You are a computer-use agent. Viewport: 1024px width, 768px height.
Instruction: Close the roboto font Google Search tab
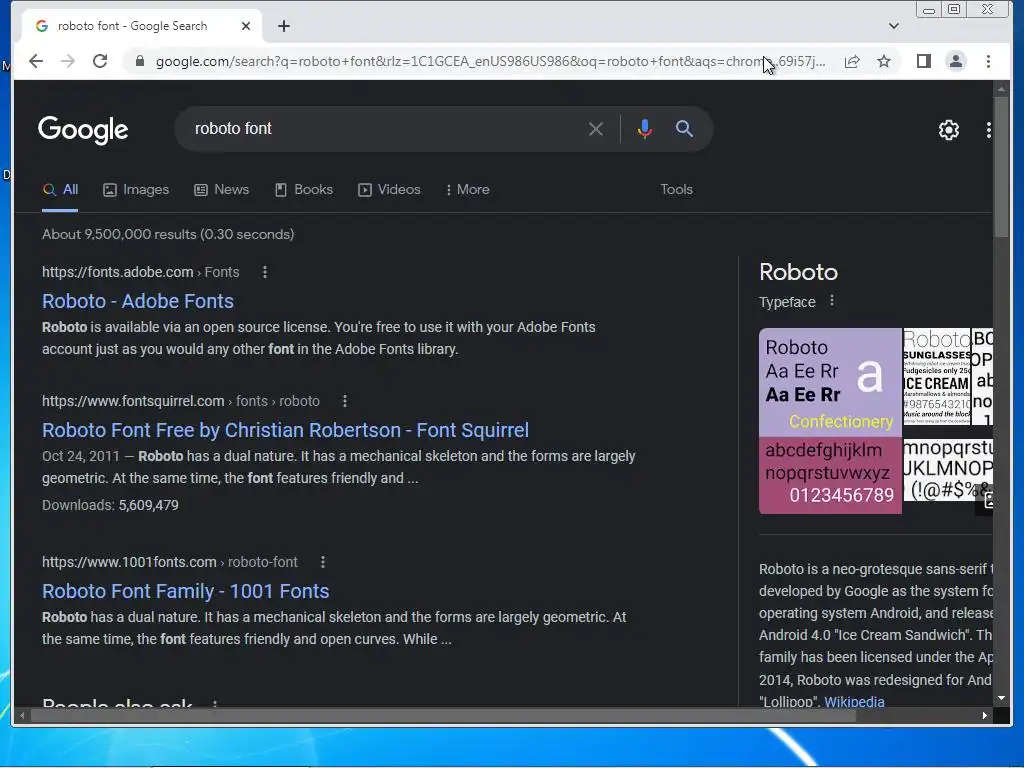tap(246, 26)
